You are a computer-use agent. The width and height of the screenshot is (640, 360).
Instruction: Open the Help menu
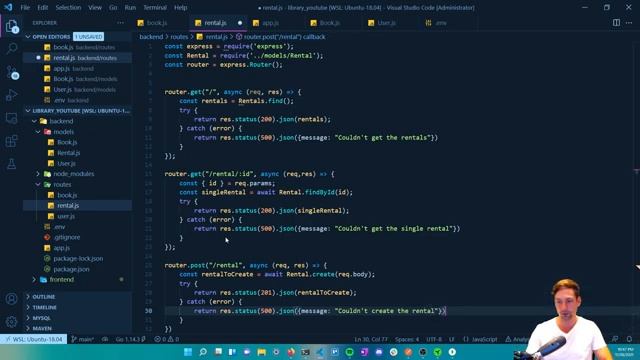pos(180,7)
